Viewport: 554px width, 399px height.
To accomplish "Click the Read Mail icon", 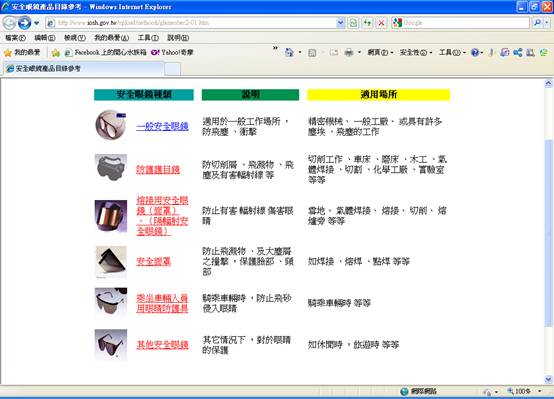I will click(334, 53).
